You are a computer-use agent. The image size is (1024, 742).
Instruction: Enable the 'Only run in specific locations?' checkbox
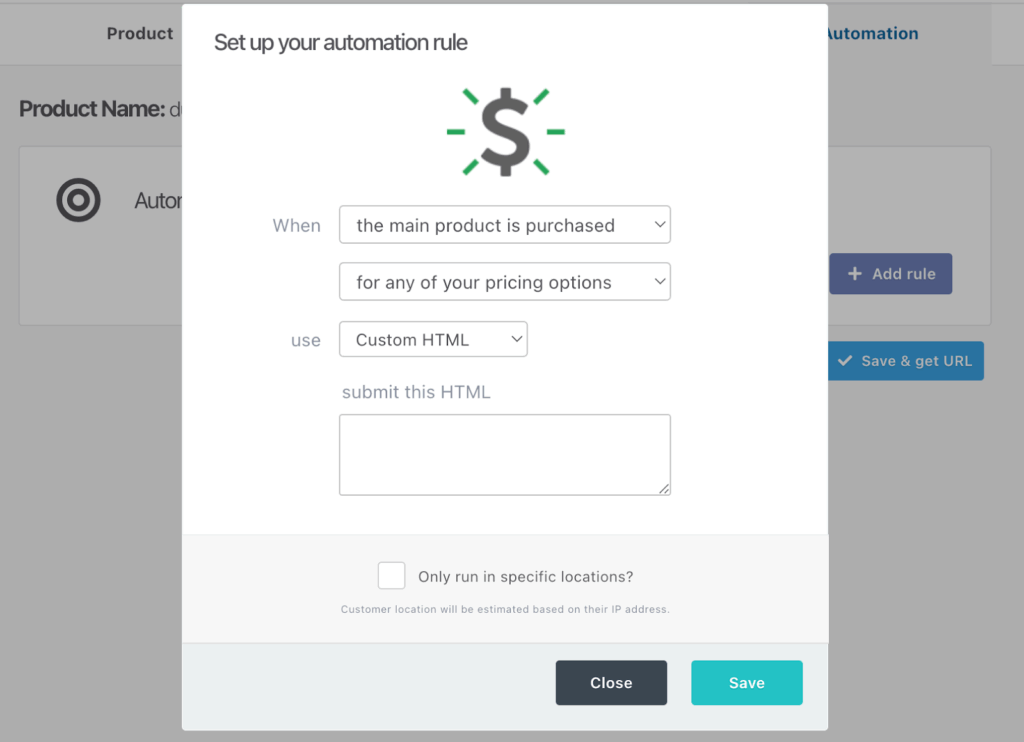[392, 576]
